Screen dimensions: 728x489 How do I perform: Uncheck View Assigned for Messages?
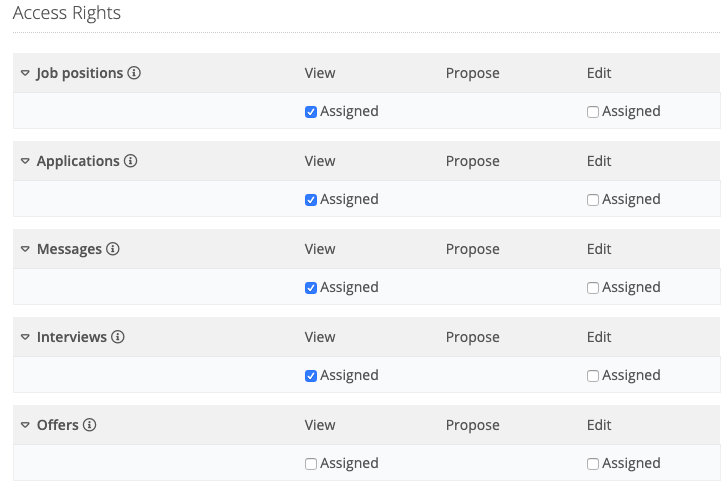[x=311, y=288]
